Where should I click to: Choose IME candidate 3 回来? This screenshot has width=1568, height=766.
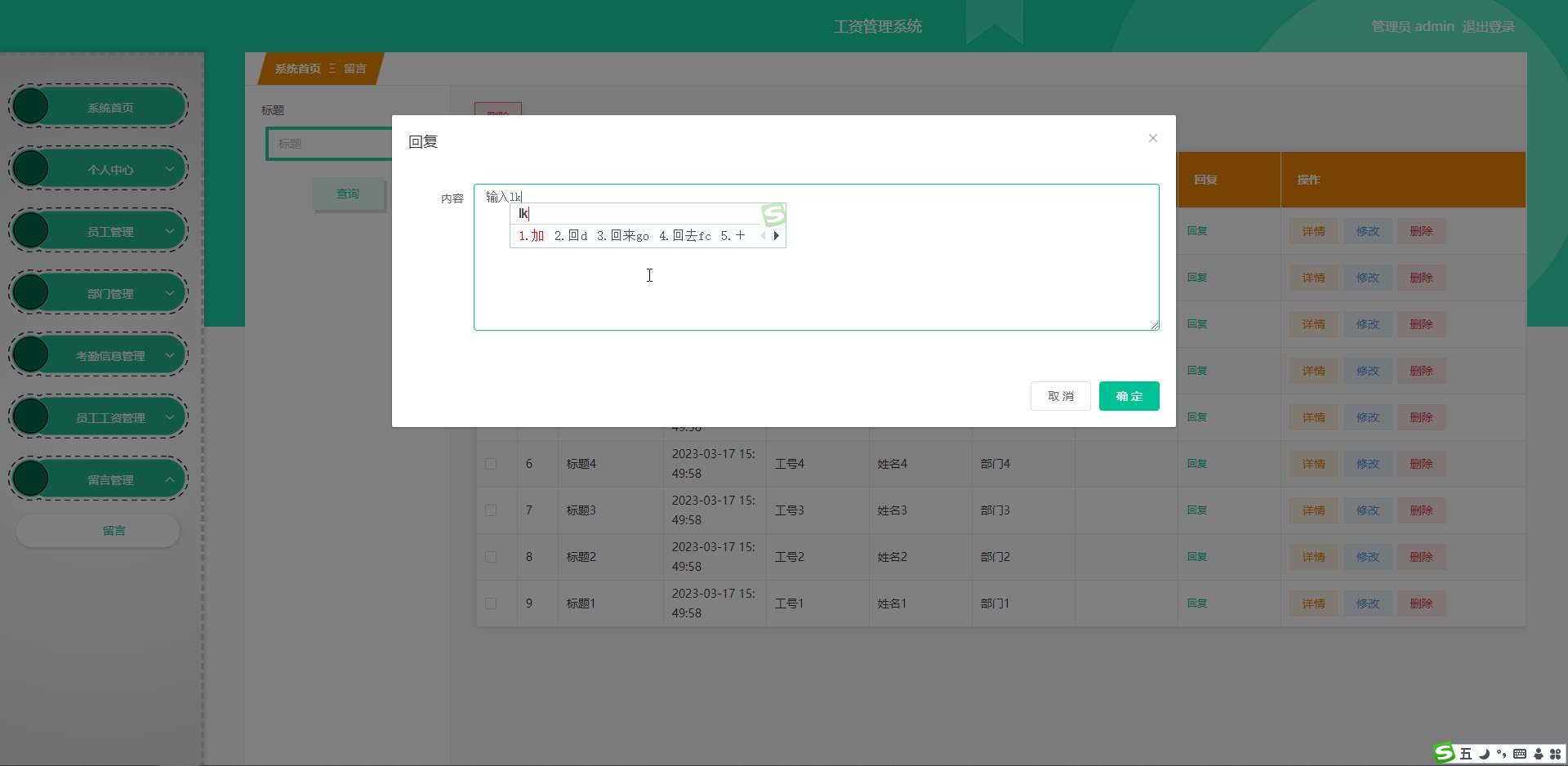click(623, 236)
